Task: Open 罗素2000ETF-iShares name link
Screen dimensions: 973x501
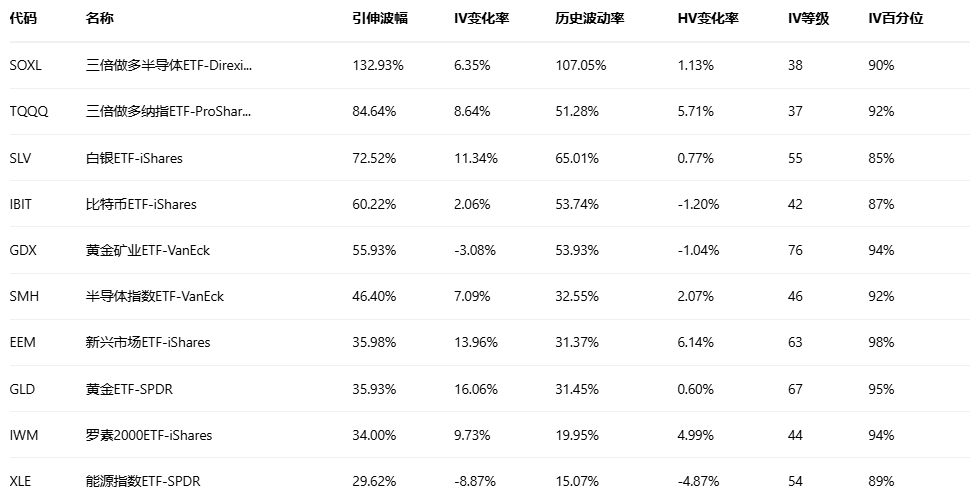Action: coord(149,435)
